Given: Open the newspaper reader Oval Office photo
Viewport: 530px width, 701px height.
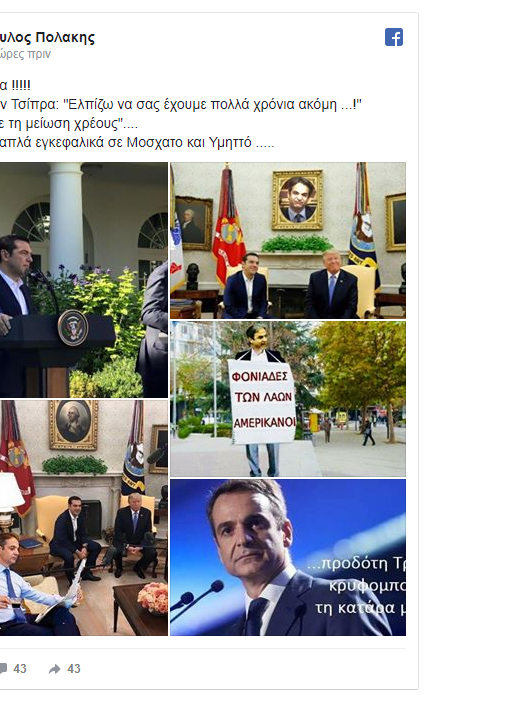Looking at the screenshot, I should coord(84,518).
